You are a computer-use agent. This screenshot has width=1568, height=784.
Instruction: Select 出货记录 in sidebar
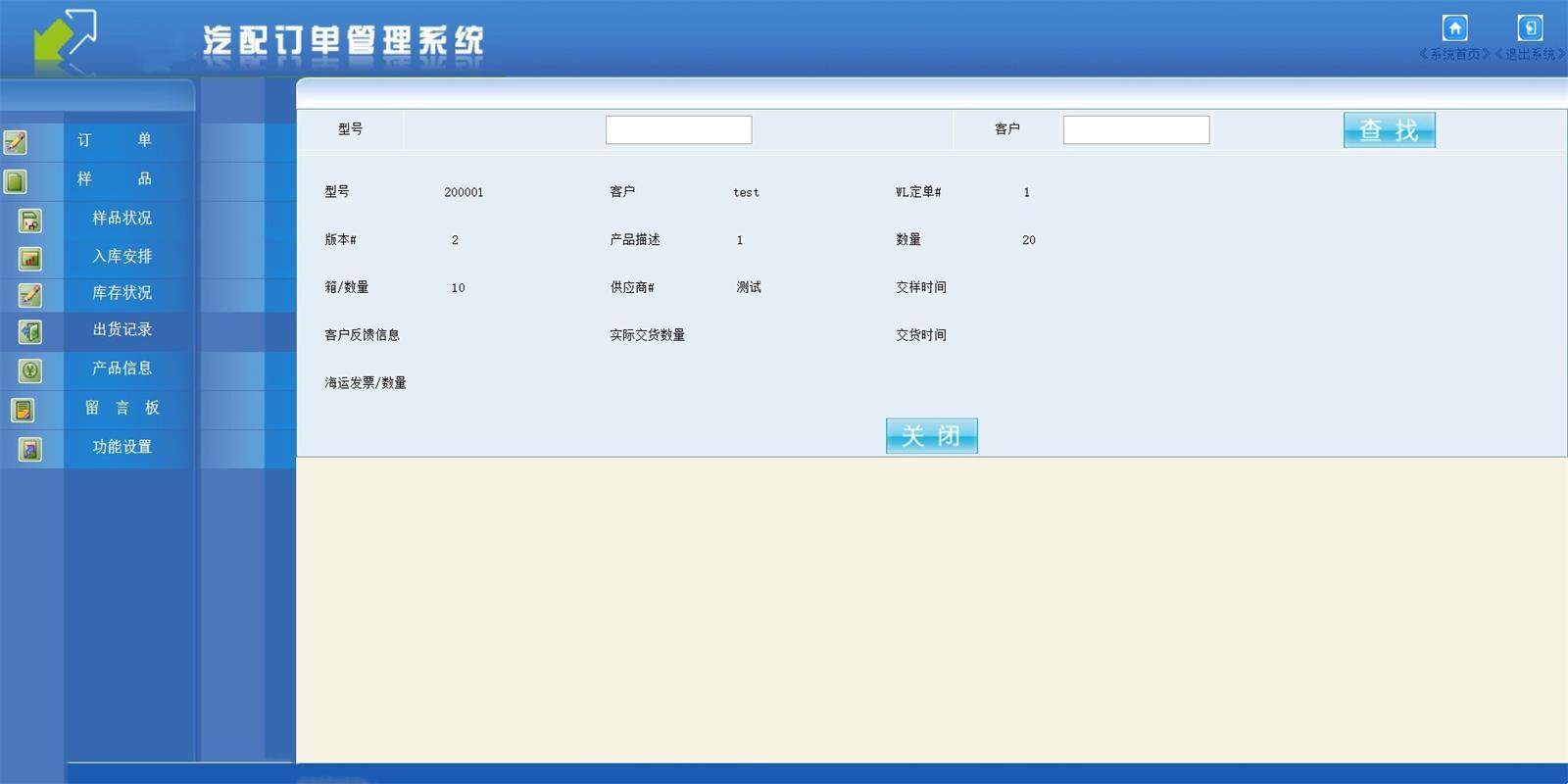pos(122,329)
